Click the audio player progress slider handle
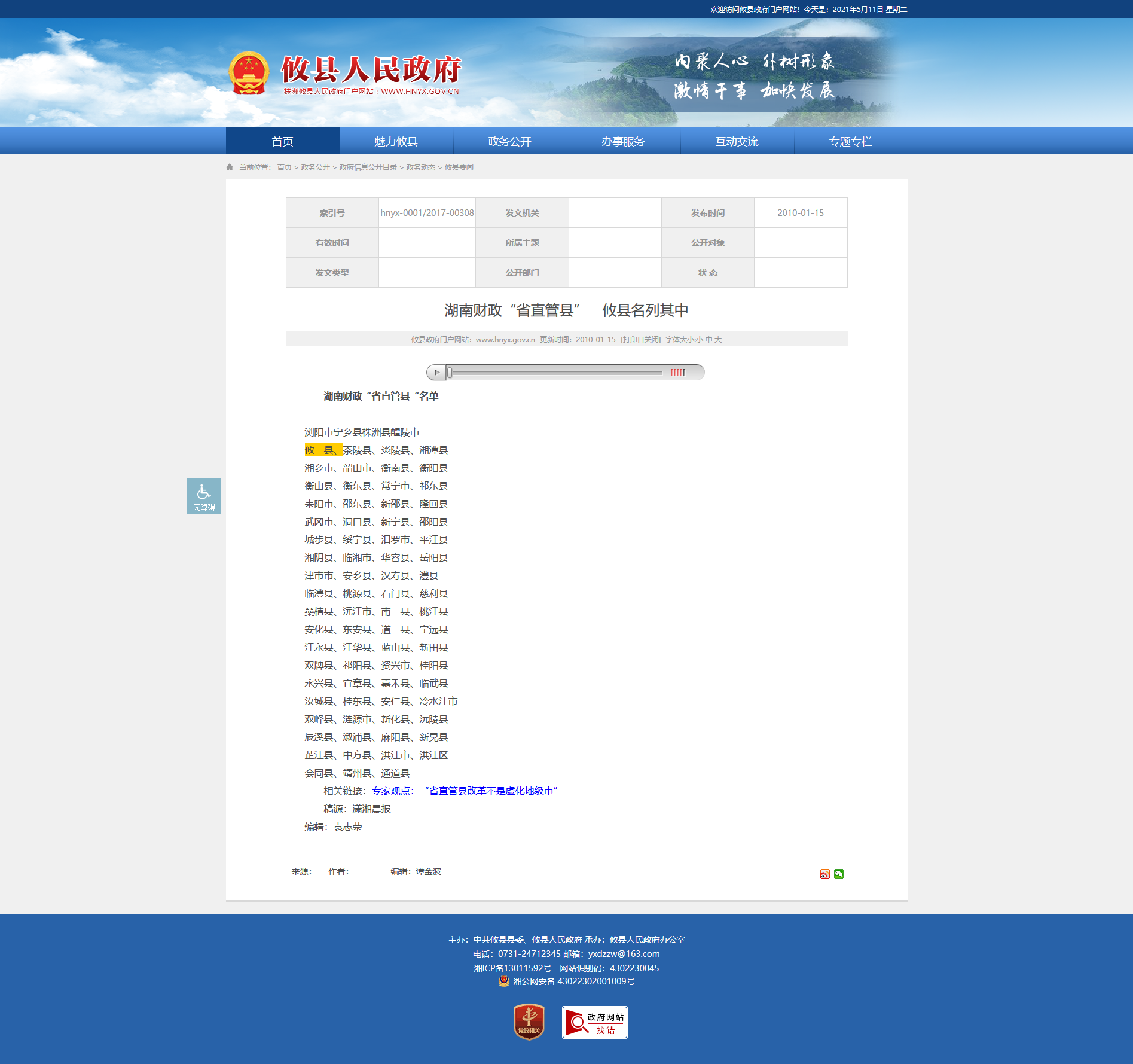The image size is (1133, 1064). coord(450,373)
